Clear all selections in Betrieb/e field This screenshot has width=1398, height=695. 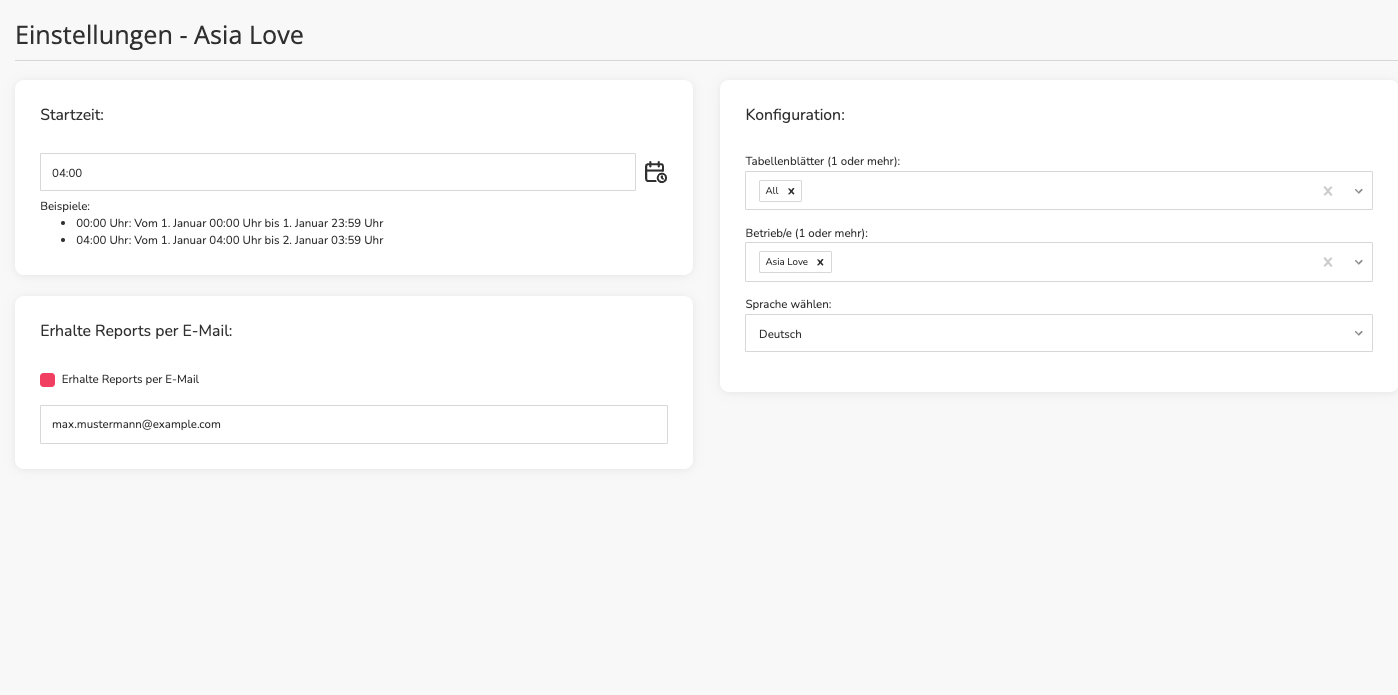1328,262
